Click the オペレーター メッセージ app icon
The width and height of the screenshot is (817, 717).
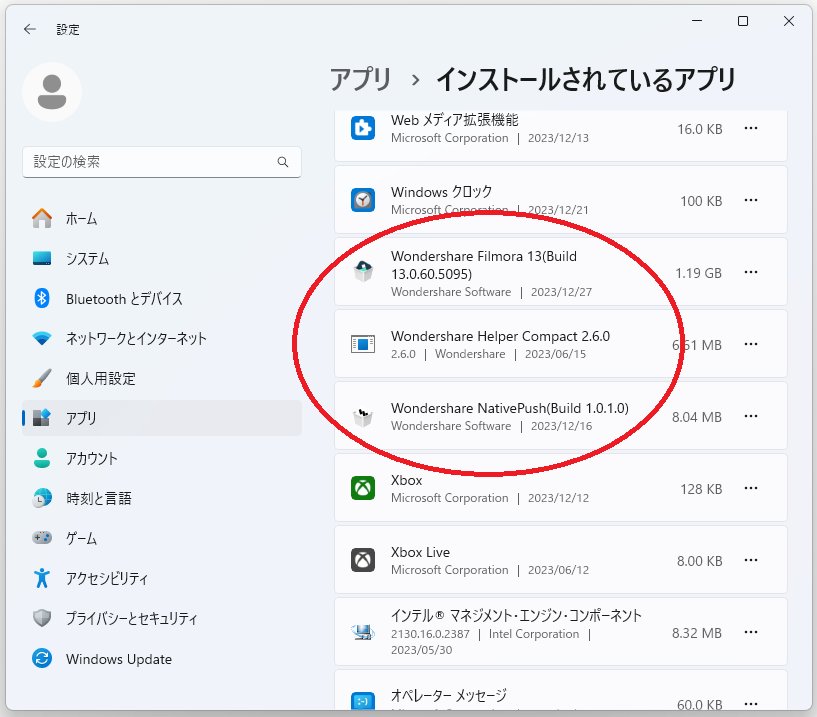point(363,701)
